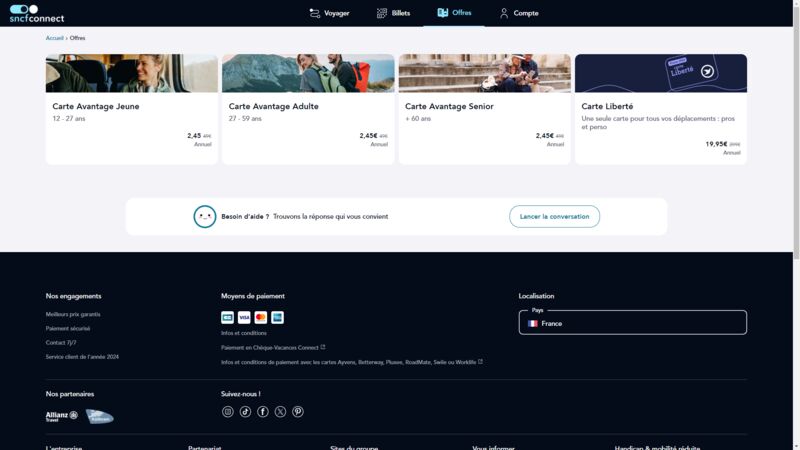Click the Voyager route icon
Image resolution: width=800 pixels, height=450 pixels.
(315, 13)
